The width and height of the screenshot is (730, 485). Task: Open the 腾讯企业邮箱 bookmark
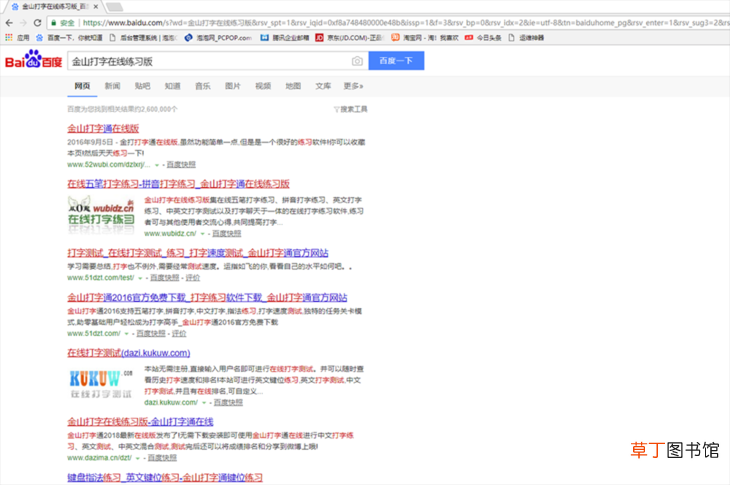pos(284,38)
